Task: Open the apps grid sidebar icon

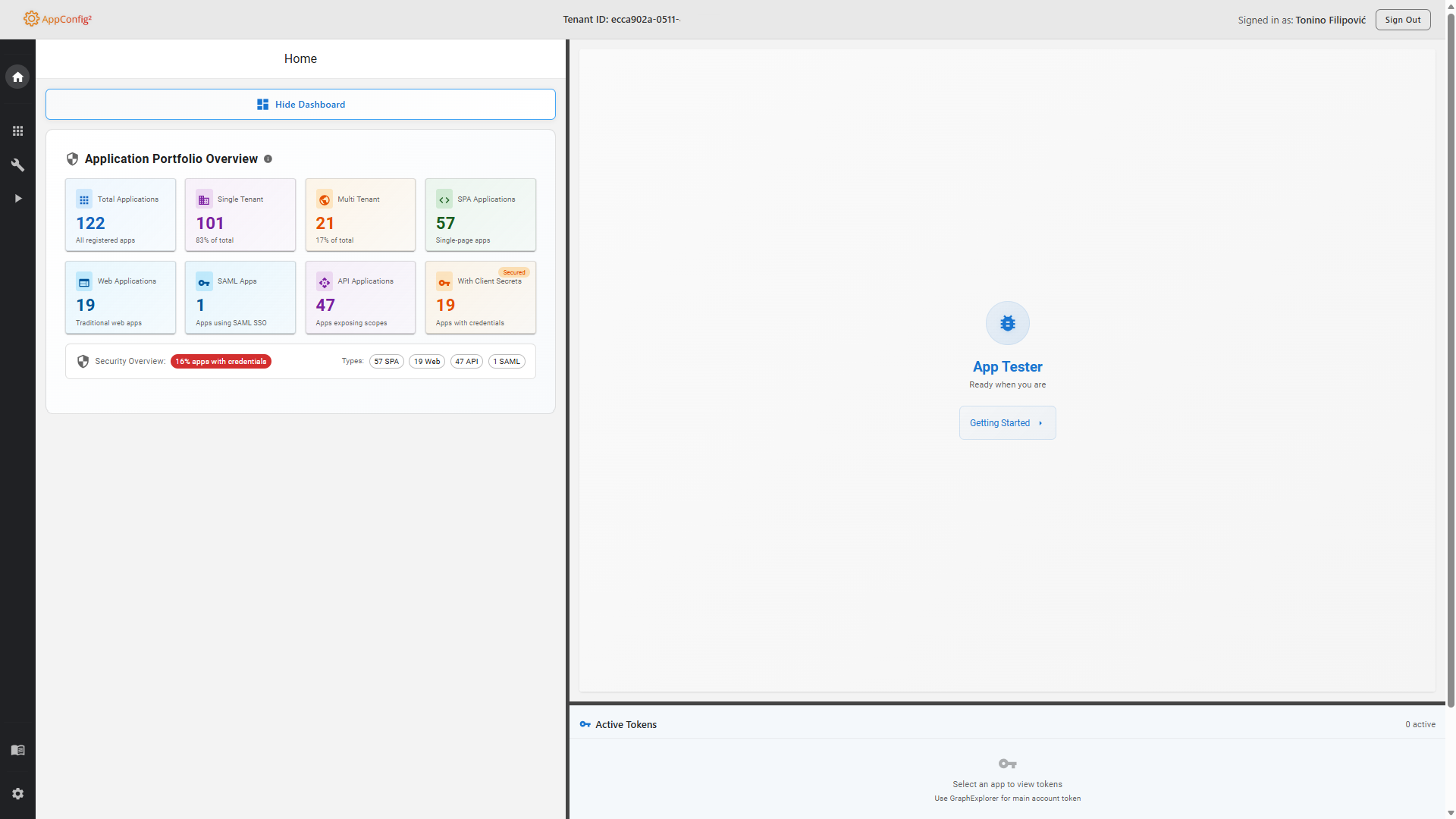Action: coord(17,131)
